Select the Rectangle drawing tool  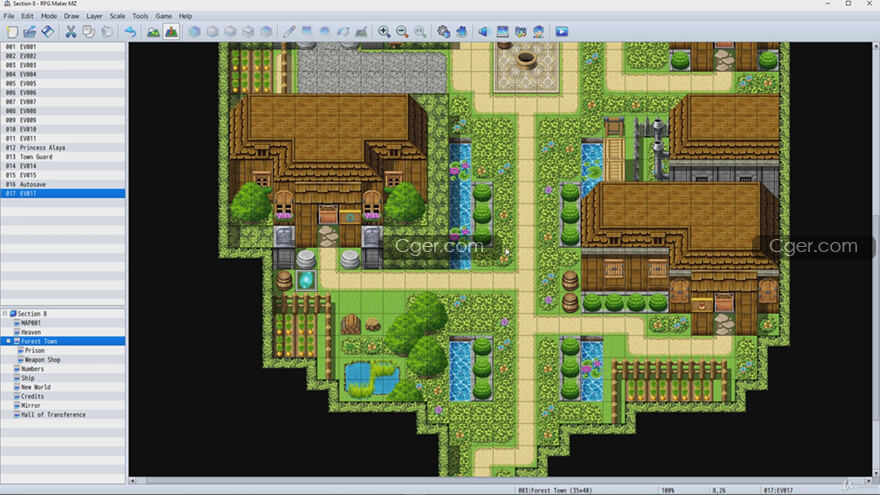(x=307, y=31)
